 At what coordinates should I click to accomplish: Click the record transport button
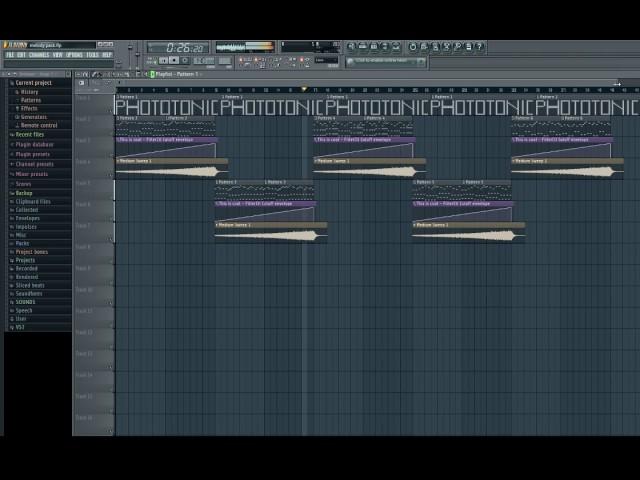185,60
